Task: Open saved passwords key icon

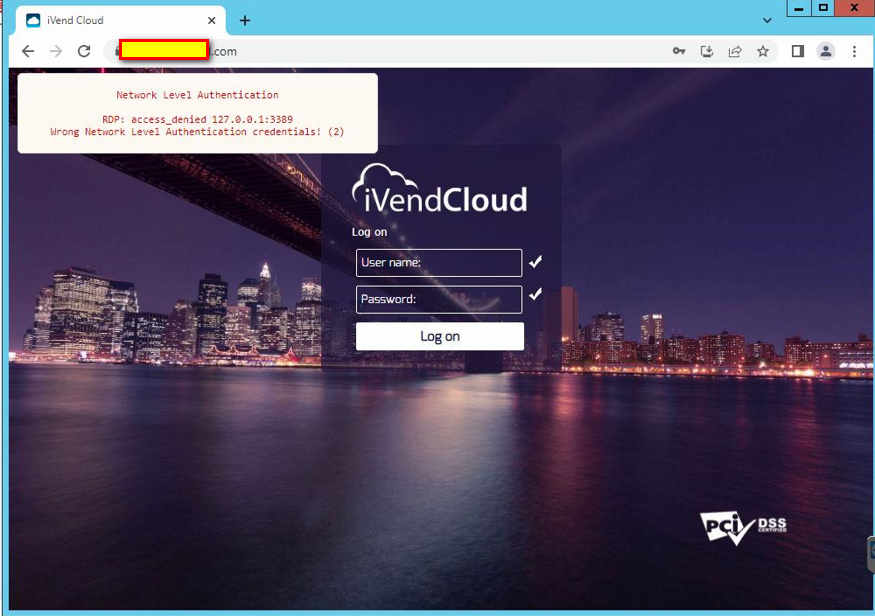Action: tap(679, 51)
